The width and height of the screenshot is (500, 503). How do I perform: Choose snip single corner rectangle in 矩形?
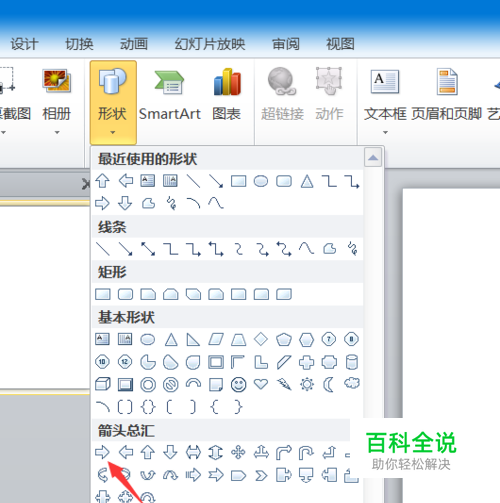coord(148,294)
